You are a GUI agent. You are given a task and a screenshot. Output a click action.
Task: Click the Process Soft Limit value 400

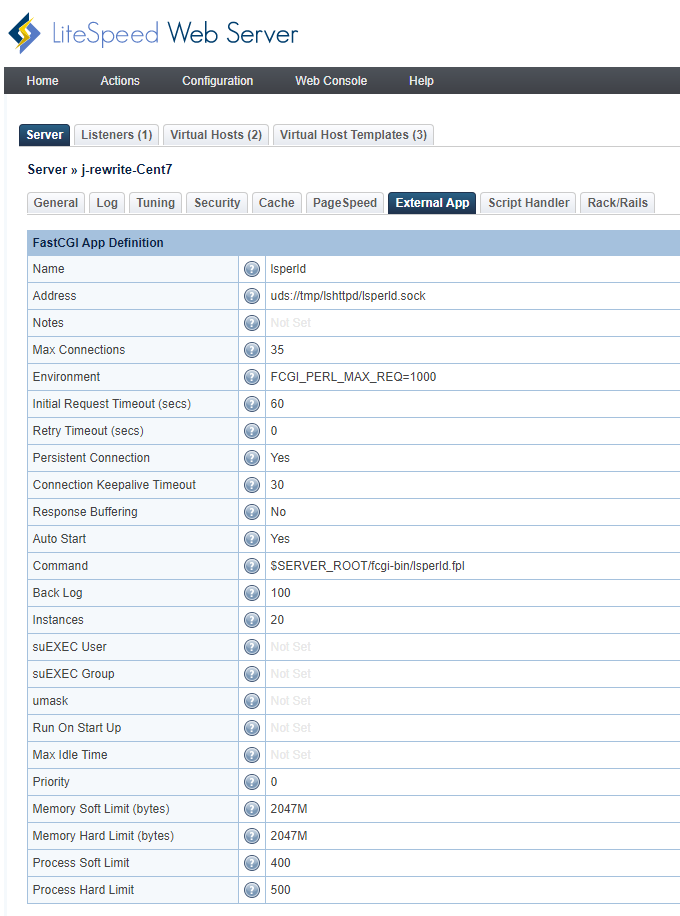tap(280, 863)
